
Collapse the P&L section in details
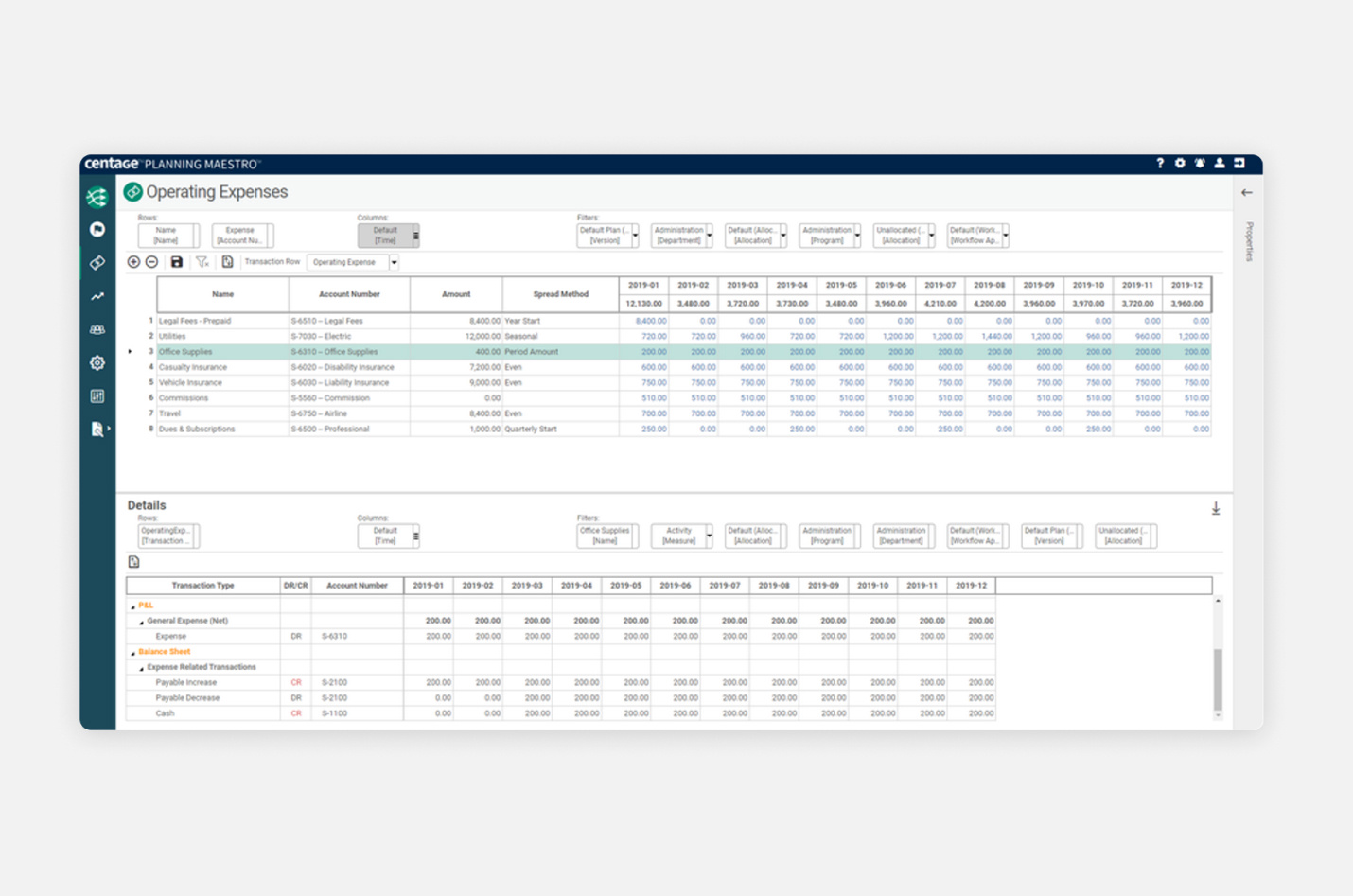click(x=132, y=605)
